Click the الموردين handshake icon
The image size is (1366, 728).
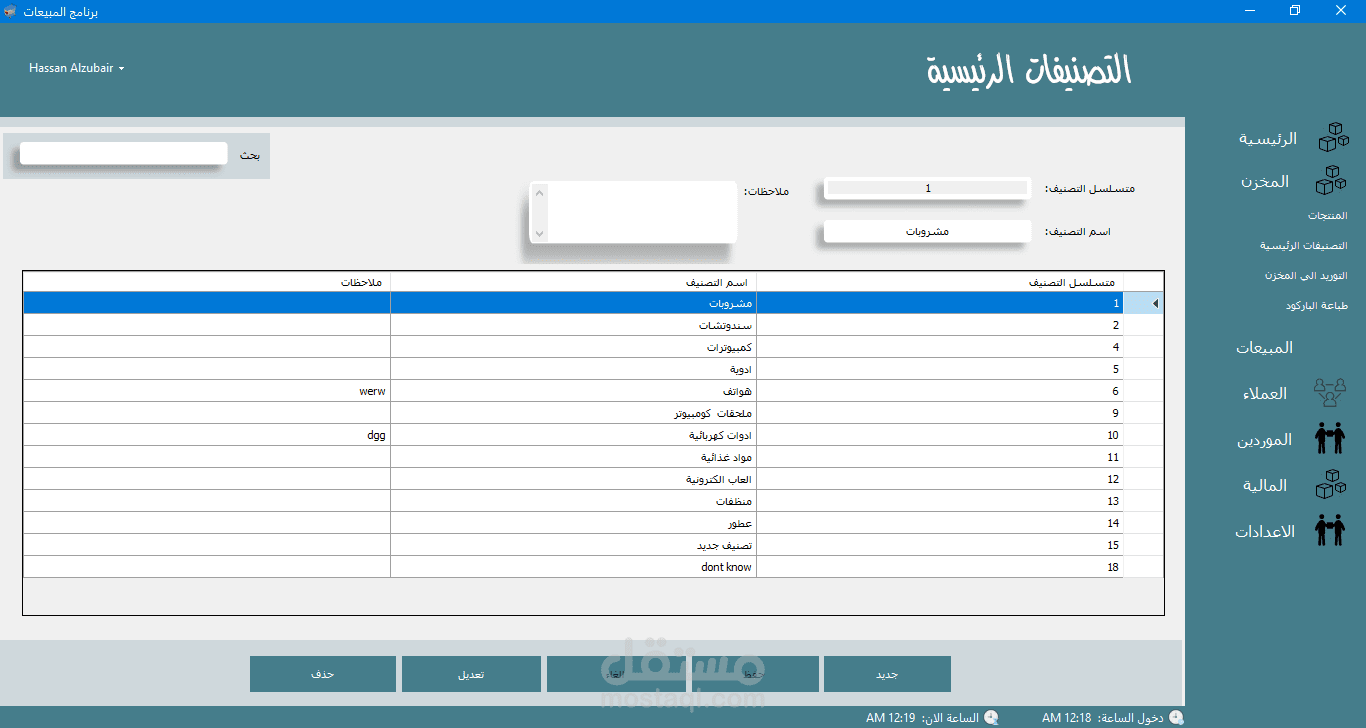(x=1329, y=438)
